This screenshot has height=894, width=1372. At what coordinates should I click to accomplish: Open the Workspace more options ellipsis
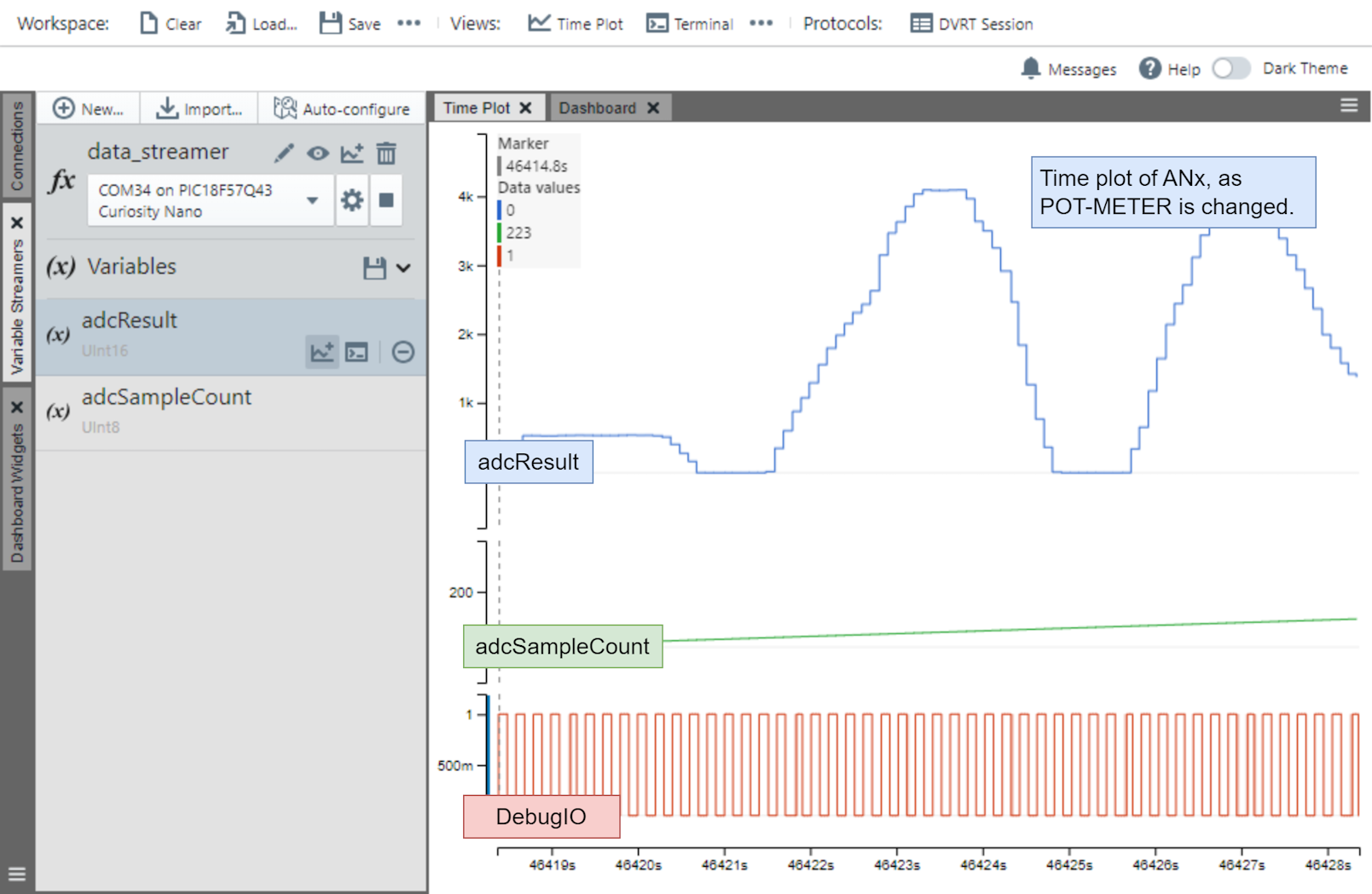point(409,23)
